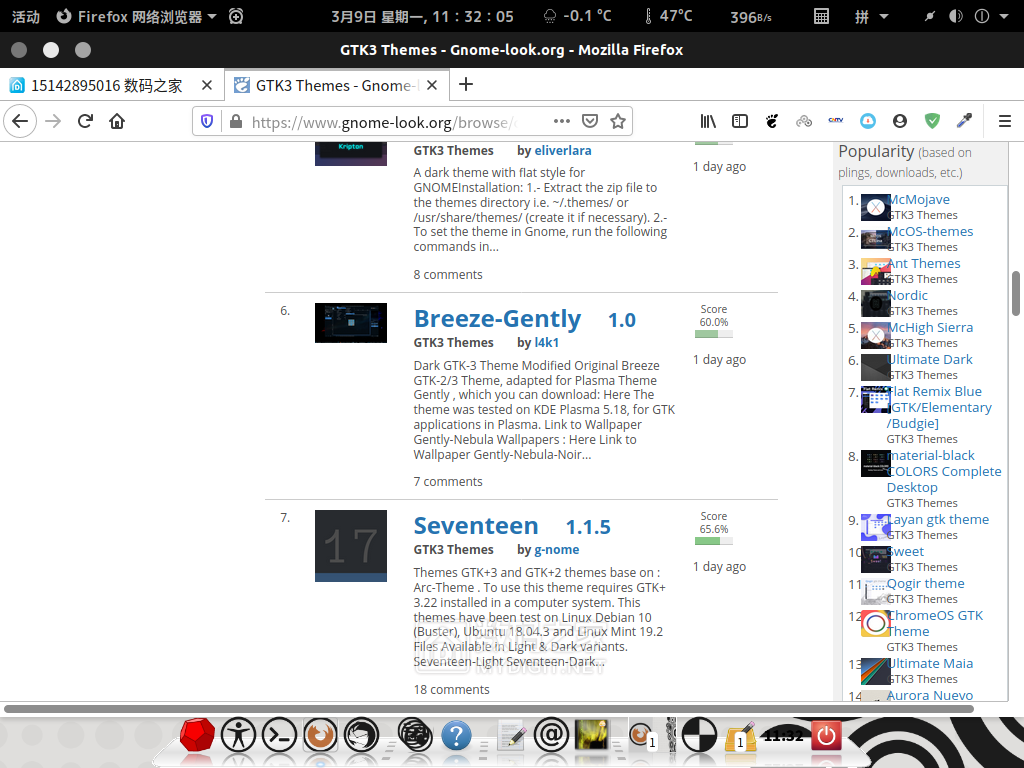Viewport: 1024px width, 768px height.
Task: Click the Kripton theme thumbnail
Action: (351, 153)
